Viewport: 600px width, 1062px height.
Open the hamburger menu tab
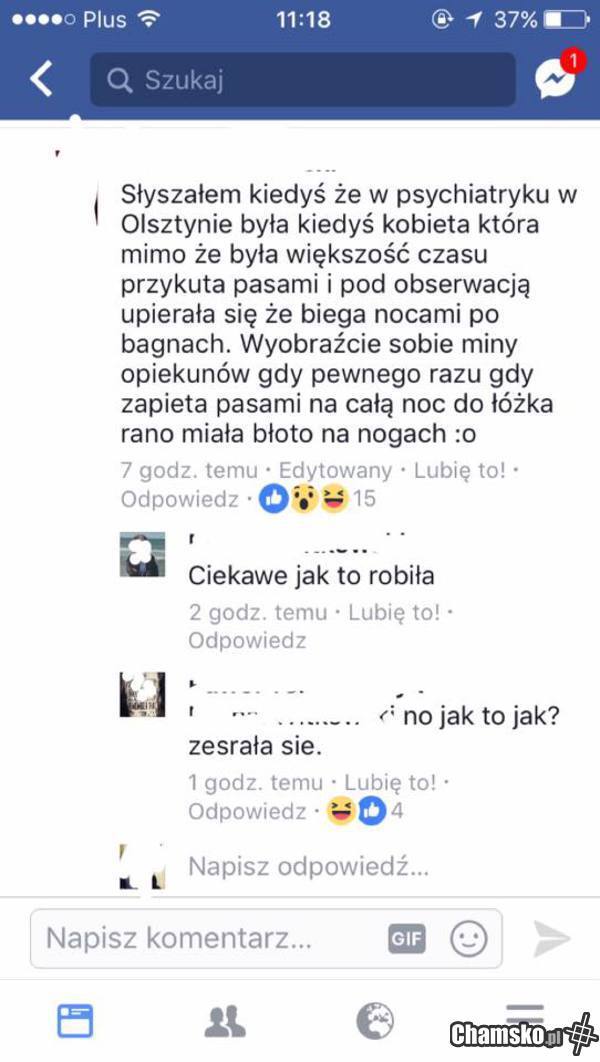click(525, 1014)
